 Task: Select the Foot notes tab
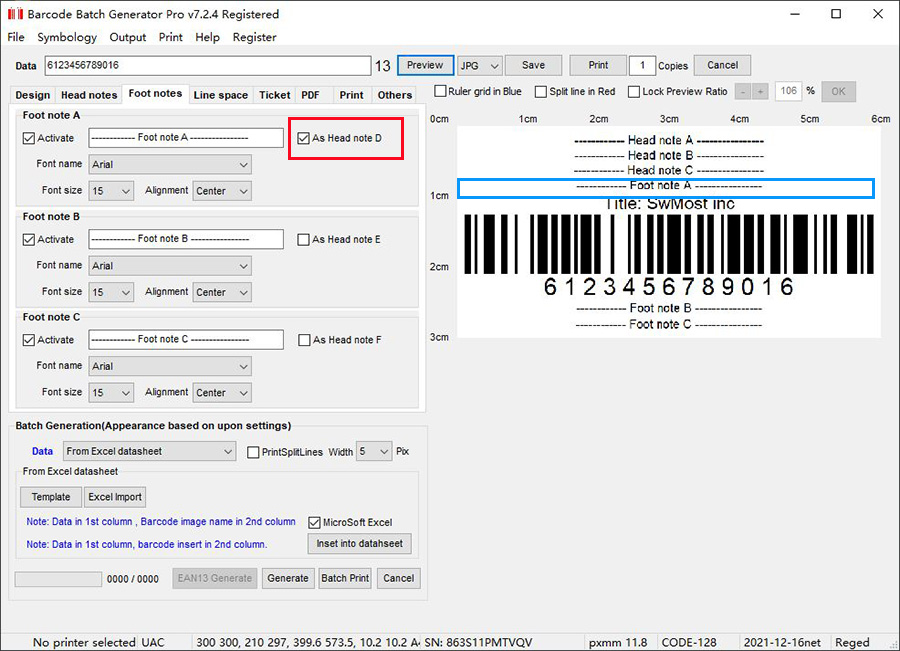point(155,94)
